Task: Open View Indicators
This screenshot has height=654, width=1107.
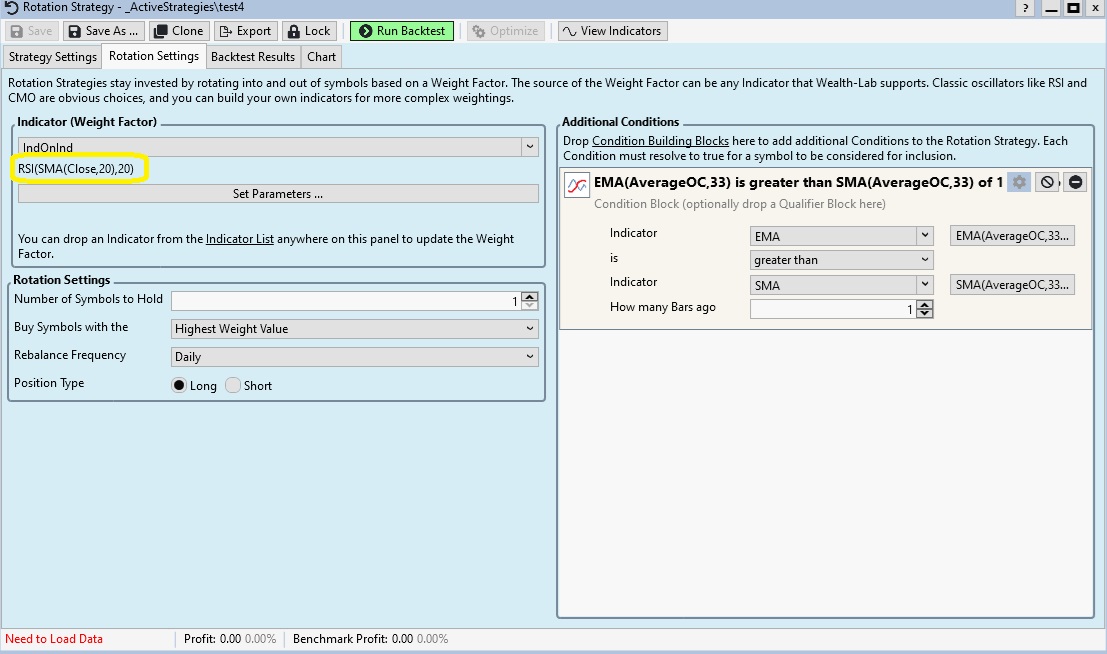Action: pos(612,31)
